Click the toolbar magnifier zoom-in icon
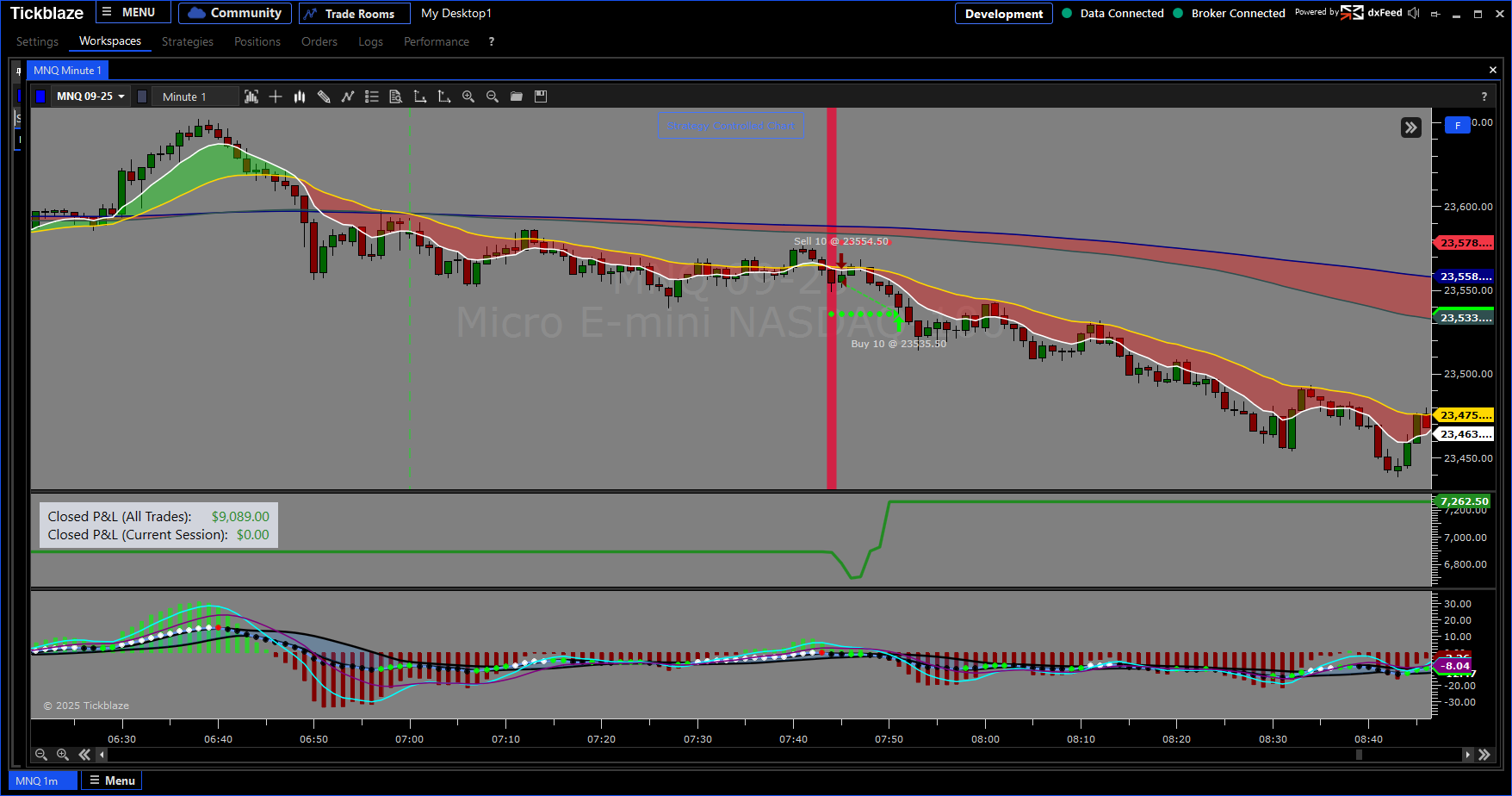The width and height of the screenshot is (1512, 796). [468, 96]
